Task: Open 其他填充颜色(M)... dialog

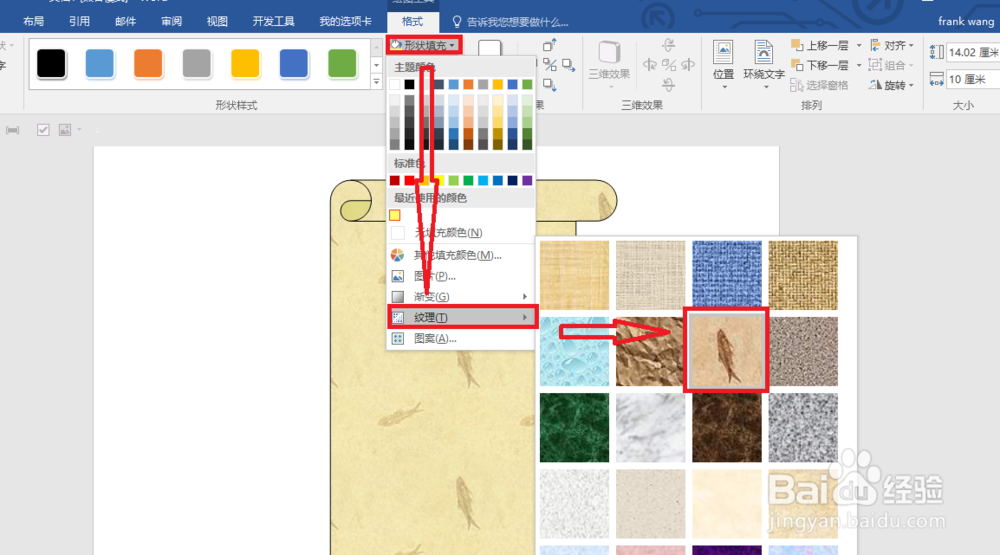Action: pos(460,255)
